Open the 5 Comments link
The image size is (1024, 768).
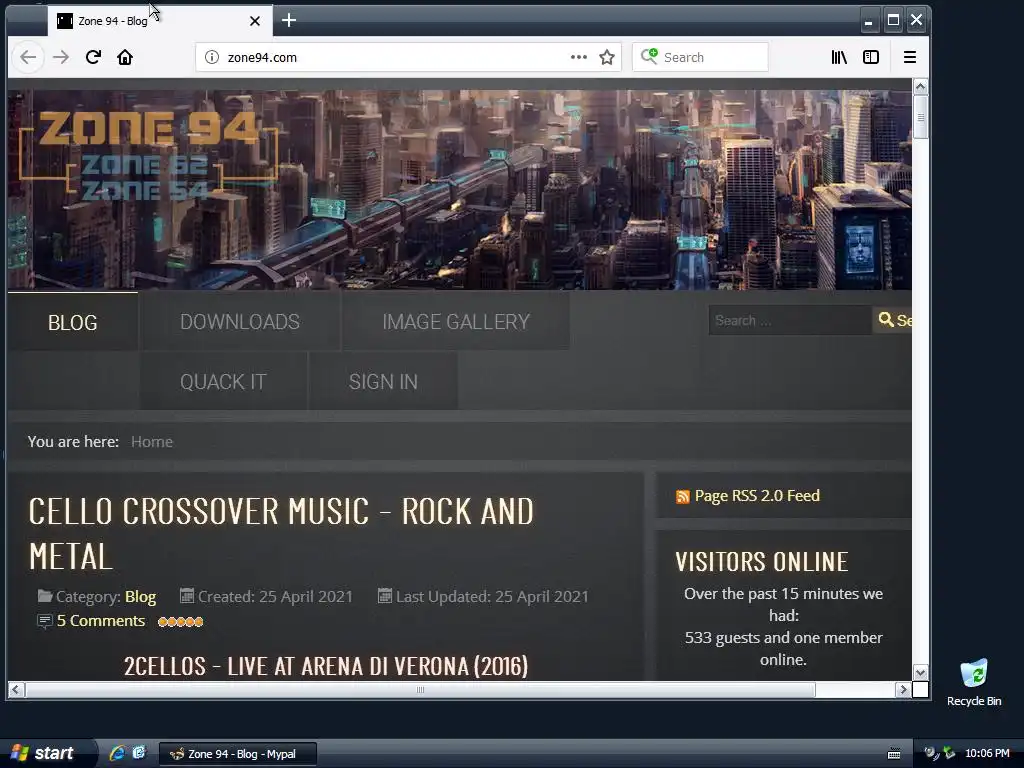101,621
